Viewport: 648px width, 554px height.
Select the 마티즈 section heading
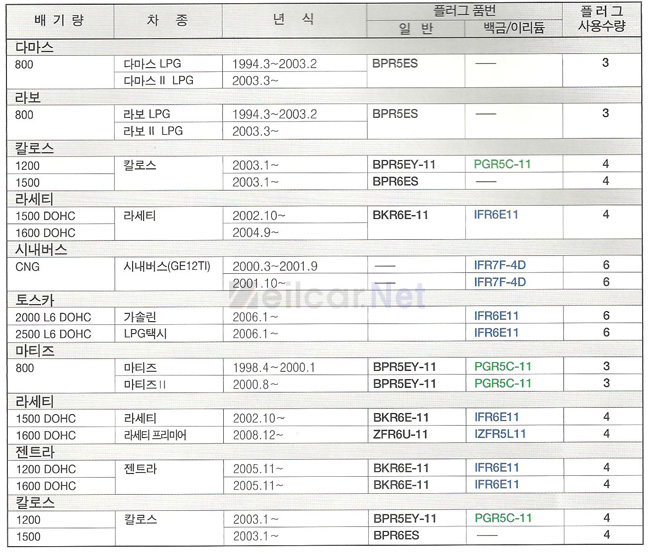(x=35, y=351)
